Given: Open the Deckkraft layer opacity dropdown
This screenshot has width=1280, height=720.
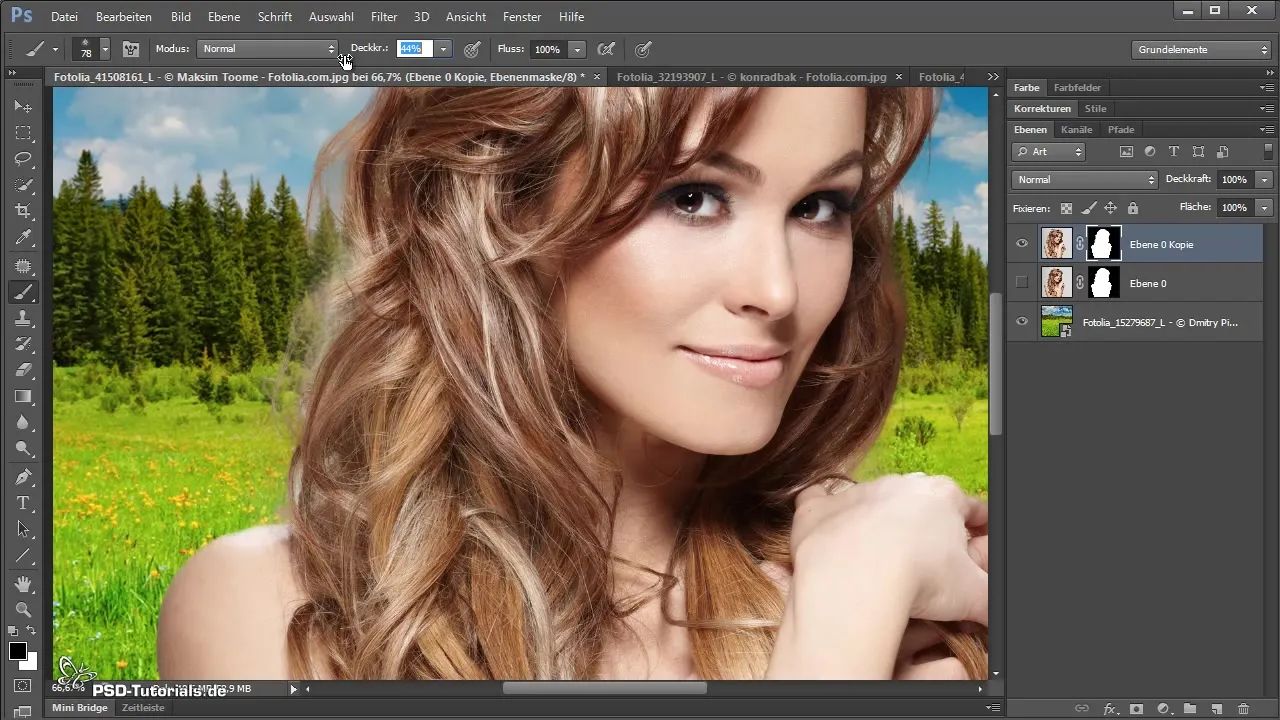Looking at the screenshot, I should [x=1265, y=180].
